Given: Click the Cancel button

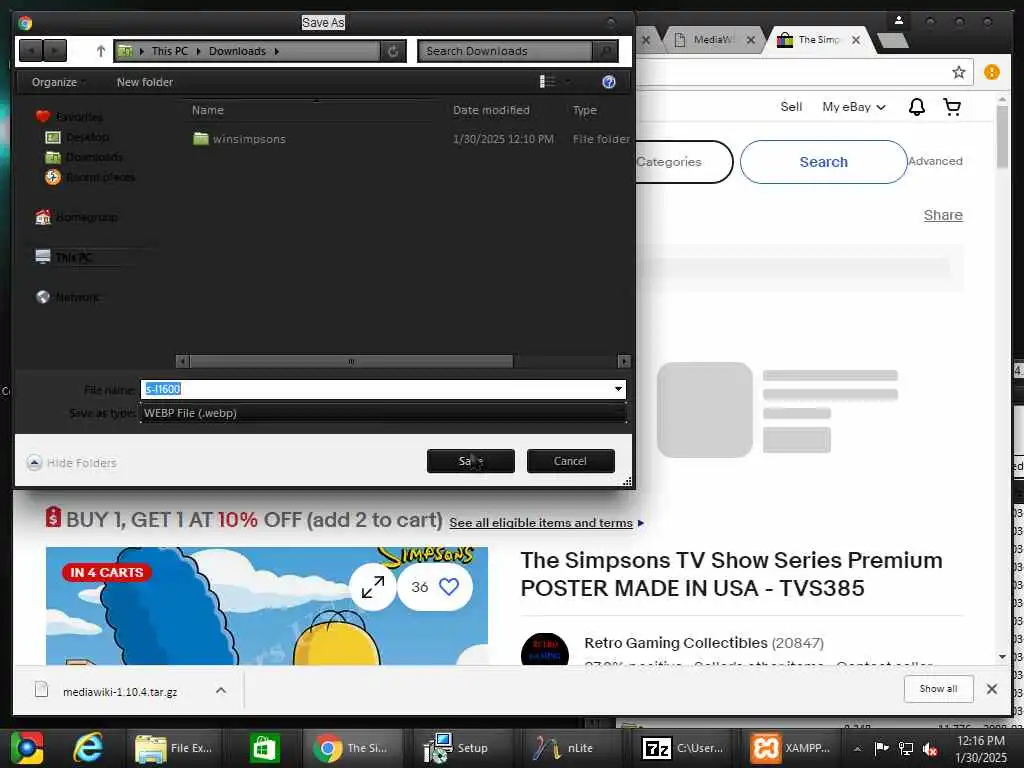Looking at the screenshot, I should pos(570,461).
